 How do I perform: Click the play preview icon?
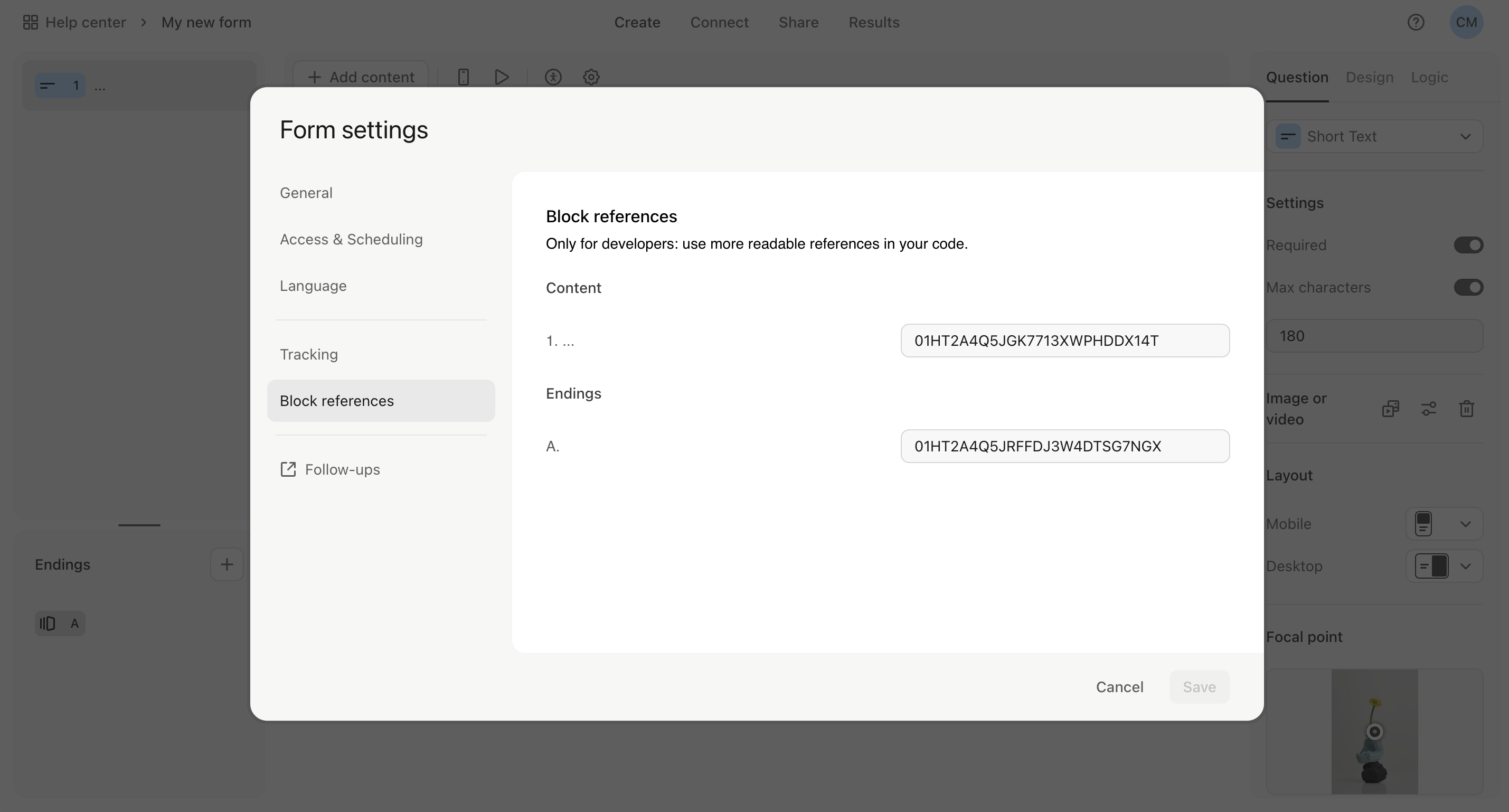pos(502,77)
